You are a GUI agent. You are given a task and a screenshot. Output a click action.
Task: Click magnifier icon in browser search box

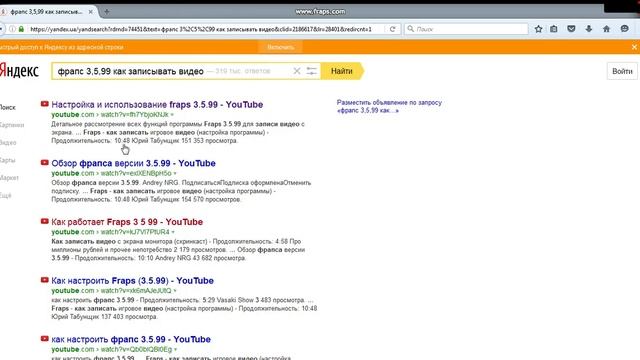click(x=411, y=29)
